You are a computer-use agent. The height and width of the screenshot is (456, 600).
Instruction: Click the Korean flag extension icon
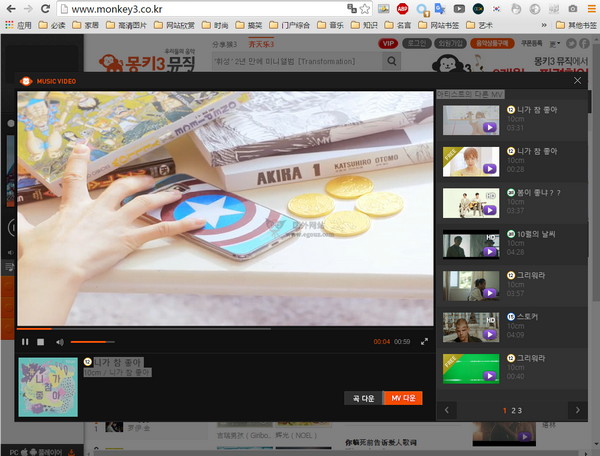(x=497, y=9)
